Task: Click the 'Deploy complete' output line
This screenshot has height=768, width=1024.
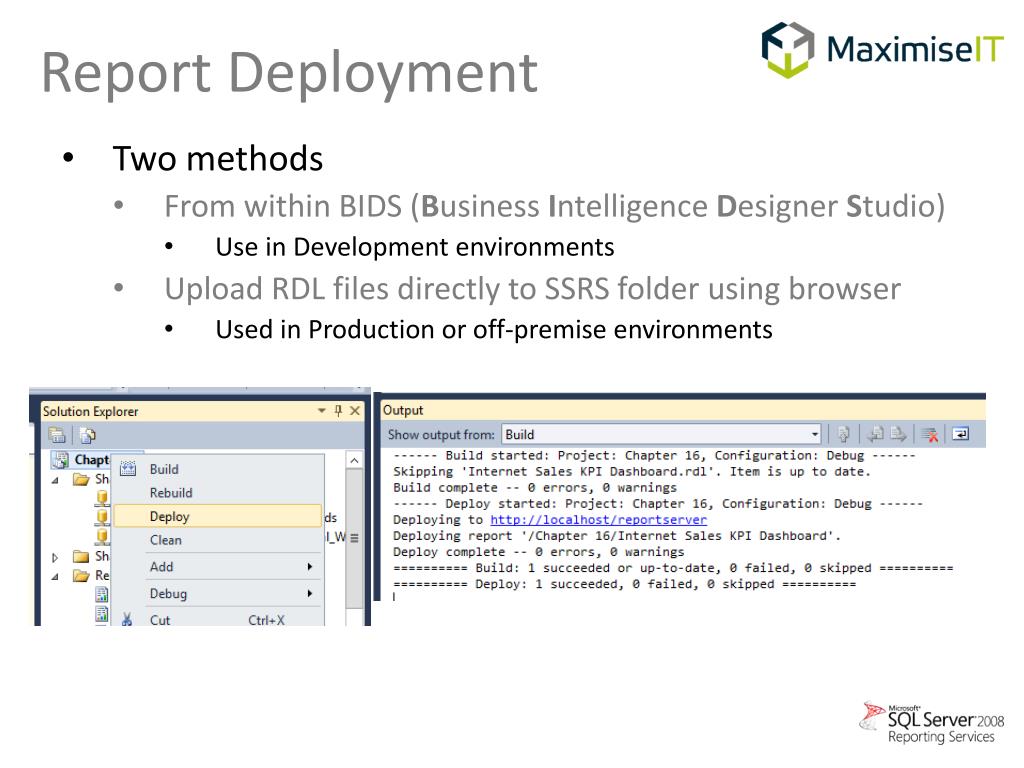Action: pos(539,552)
